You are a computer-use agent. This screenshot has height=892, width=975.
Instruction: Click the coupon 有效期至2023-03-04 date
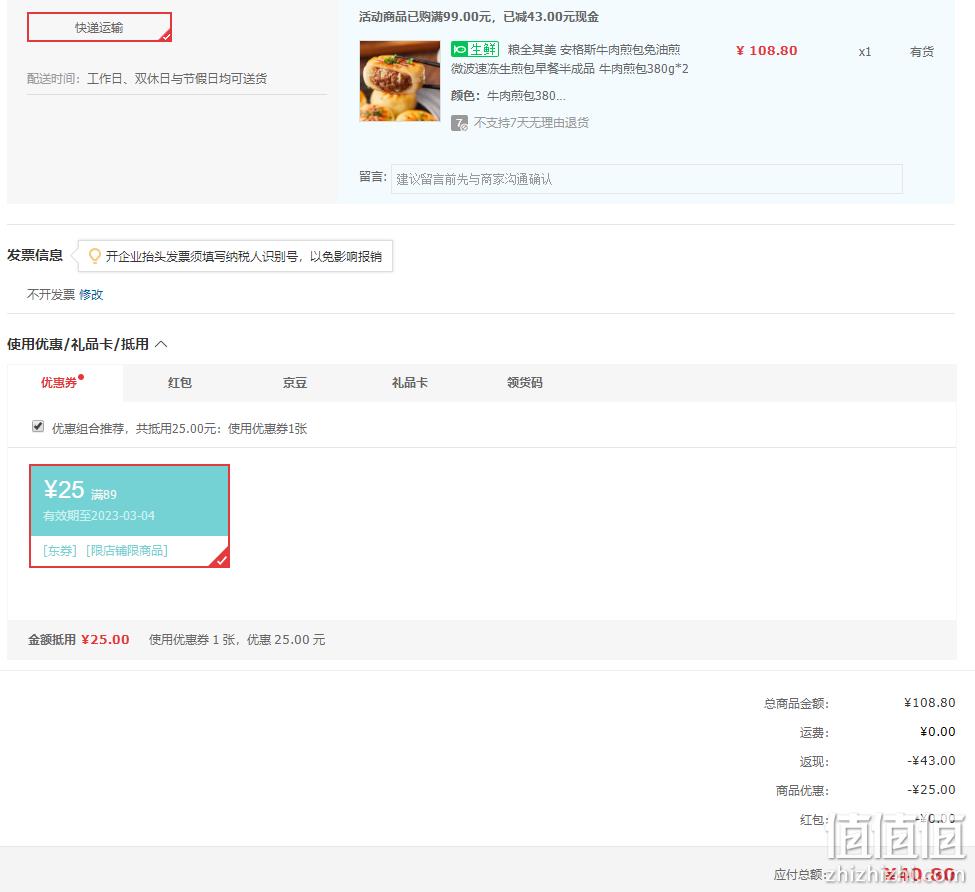coord(99,515)
